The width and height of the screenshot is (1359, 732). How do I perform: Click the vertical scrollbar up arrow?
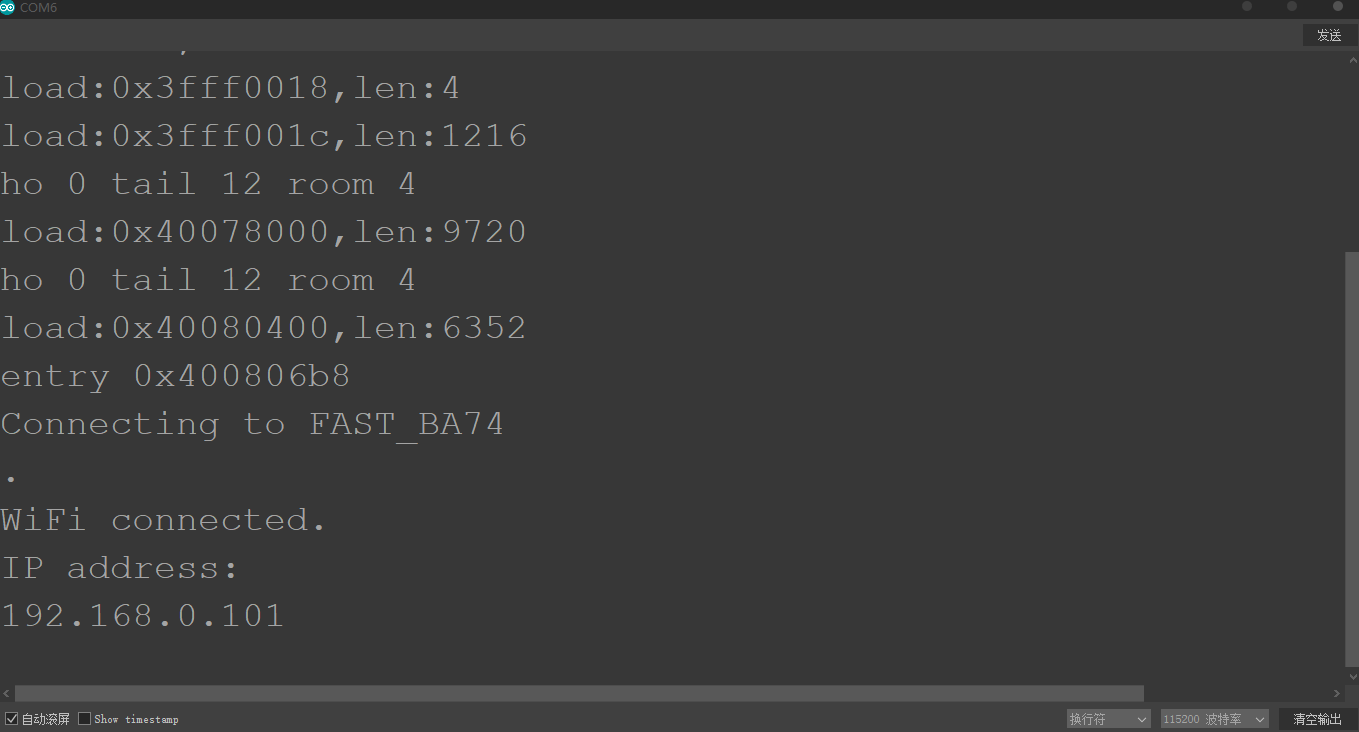coord(1352,59)
